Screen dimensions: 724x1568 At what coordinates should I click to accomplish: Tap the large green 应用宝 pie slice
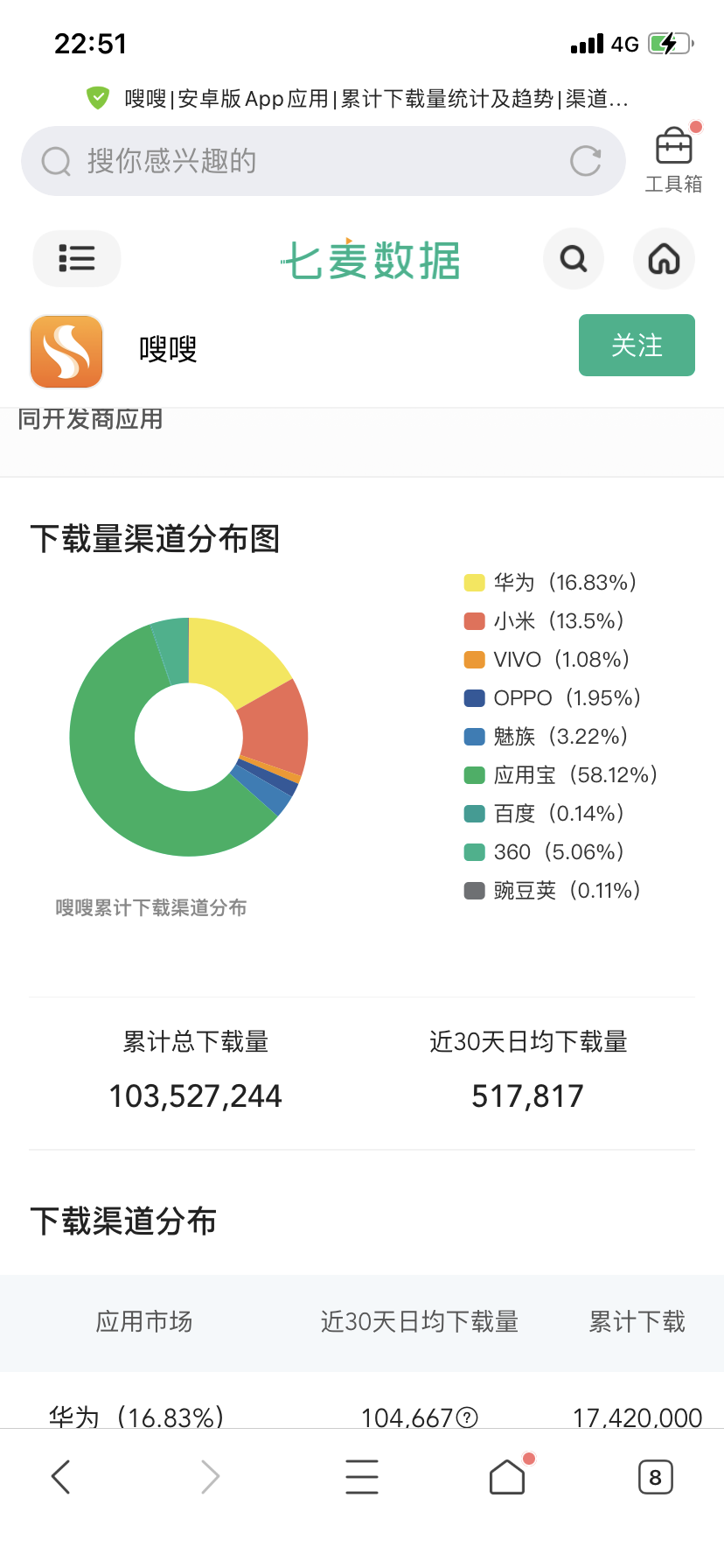(109, 770)
